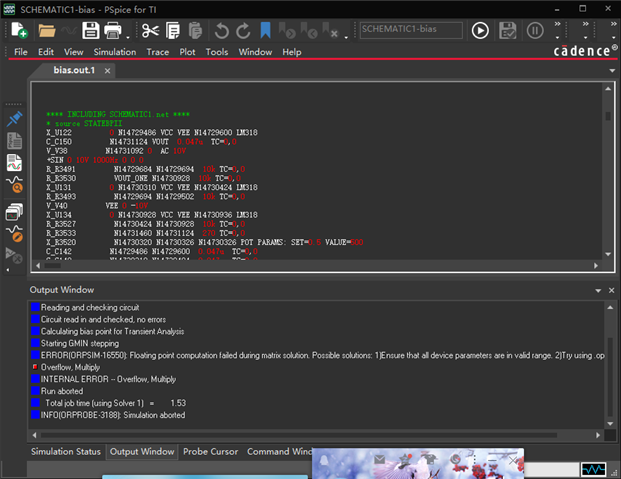The height and width of the screenshot is (479, 621).
Task: Open the Help menu
Action: pos(292,52)
